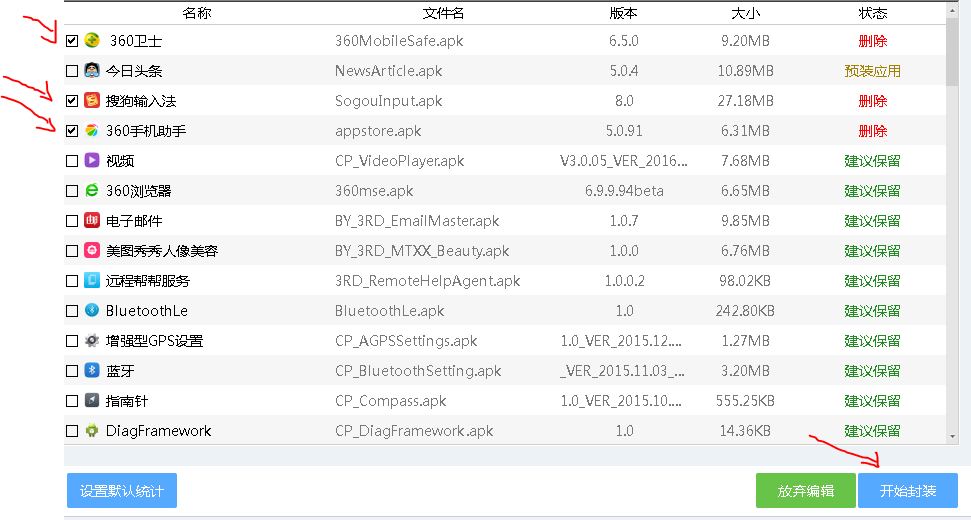Click the BluetoothLe app icon
Screen dimensions: 971x520
pos(92,311)
